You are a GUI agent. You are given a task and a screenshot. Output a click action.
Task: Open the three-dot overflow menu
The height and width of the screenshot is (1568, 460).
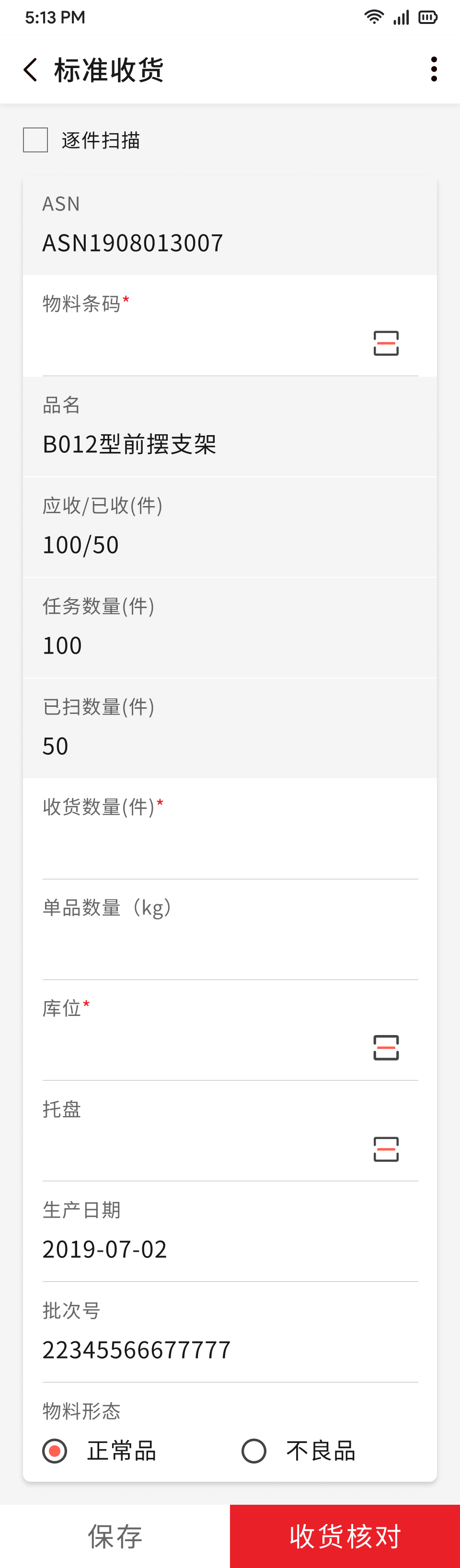click(x=433, y=69)
